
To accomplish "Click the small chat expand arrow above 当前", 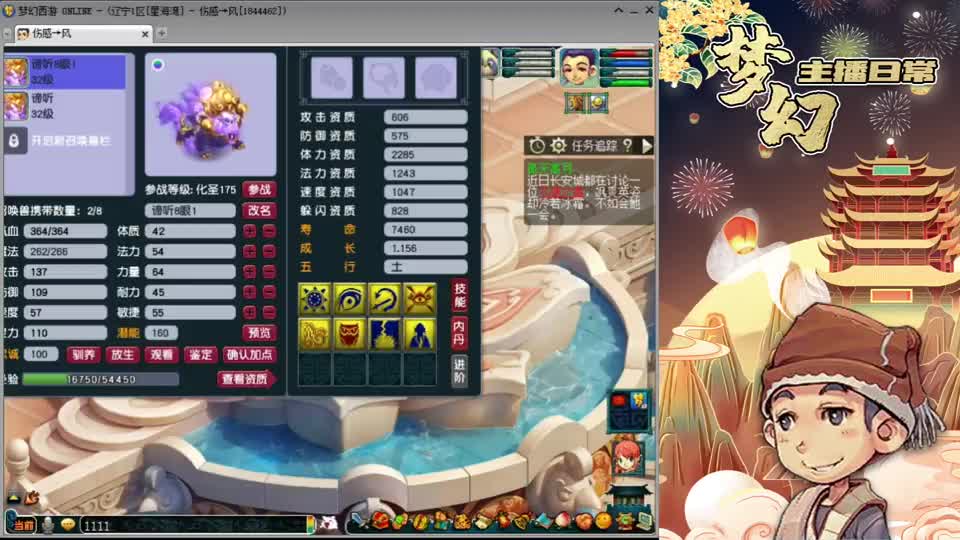I will click(13, 499).
